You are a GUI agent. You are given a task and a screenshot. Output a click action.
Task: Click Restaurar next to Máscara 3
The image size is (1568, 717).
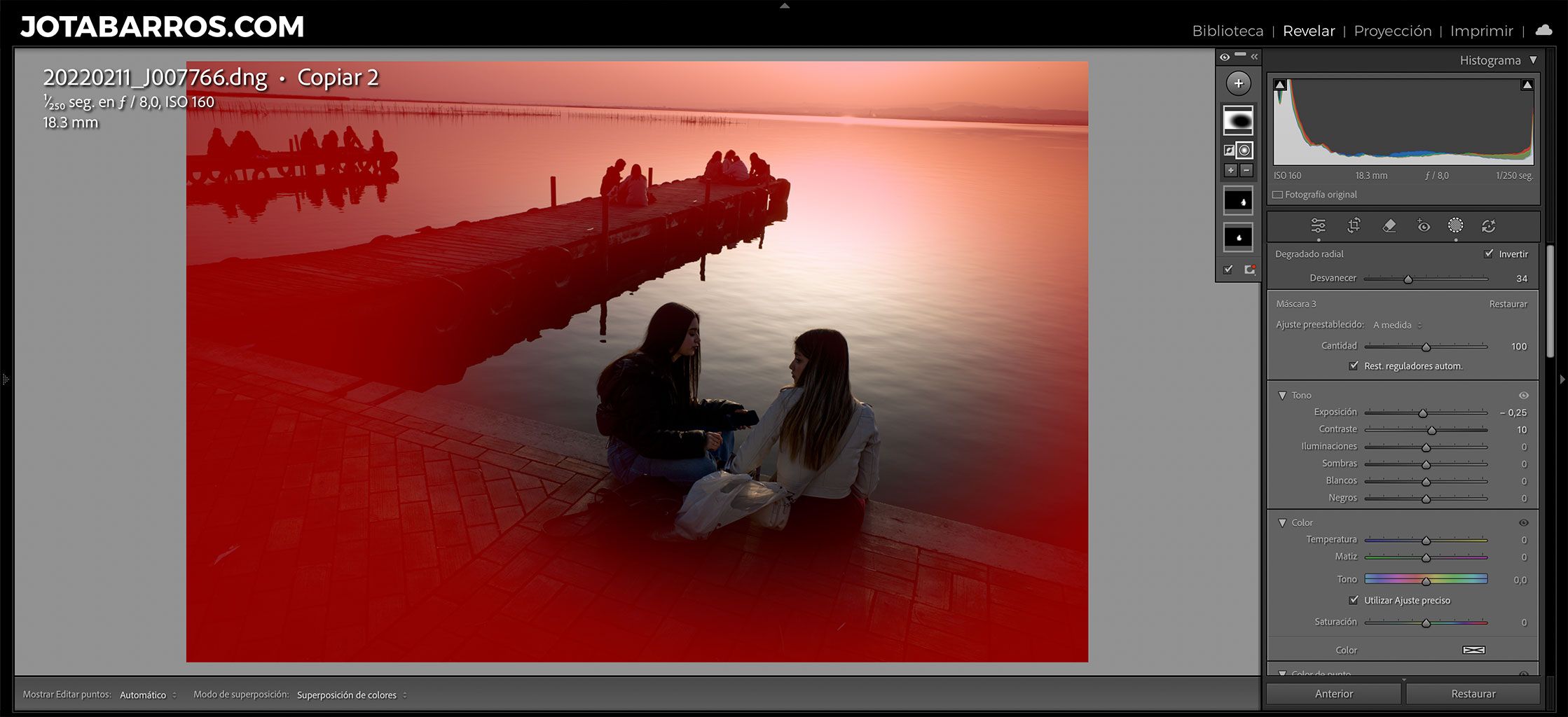tap(1508, 304)
